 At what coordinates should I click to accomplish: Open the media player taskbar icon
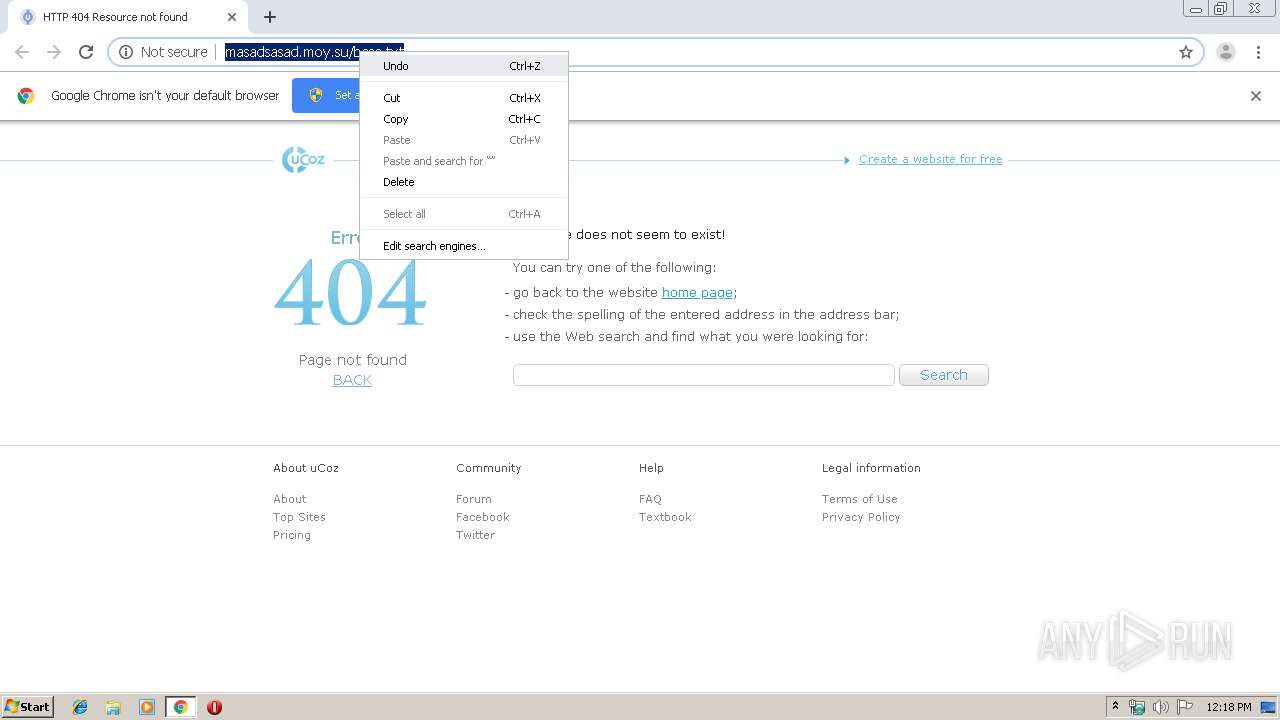(x=147, y=707)
